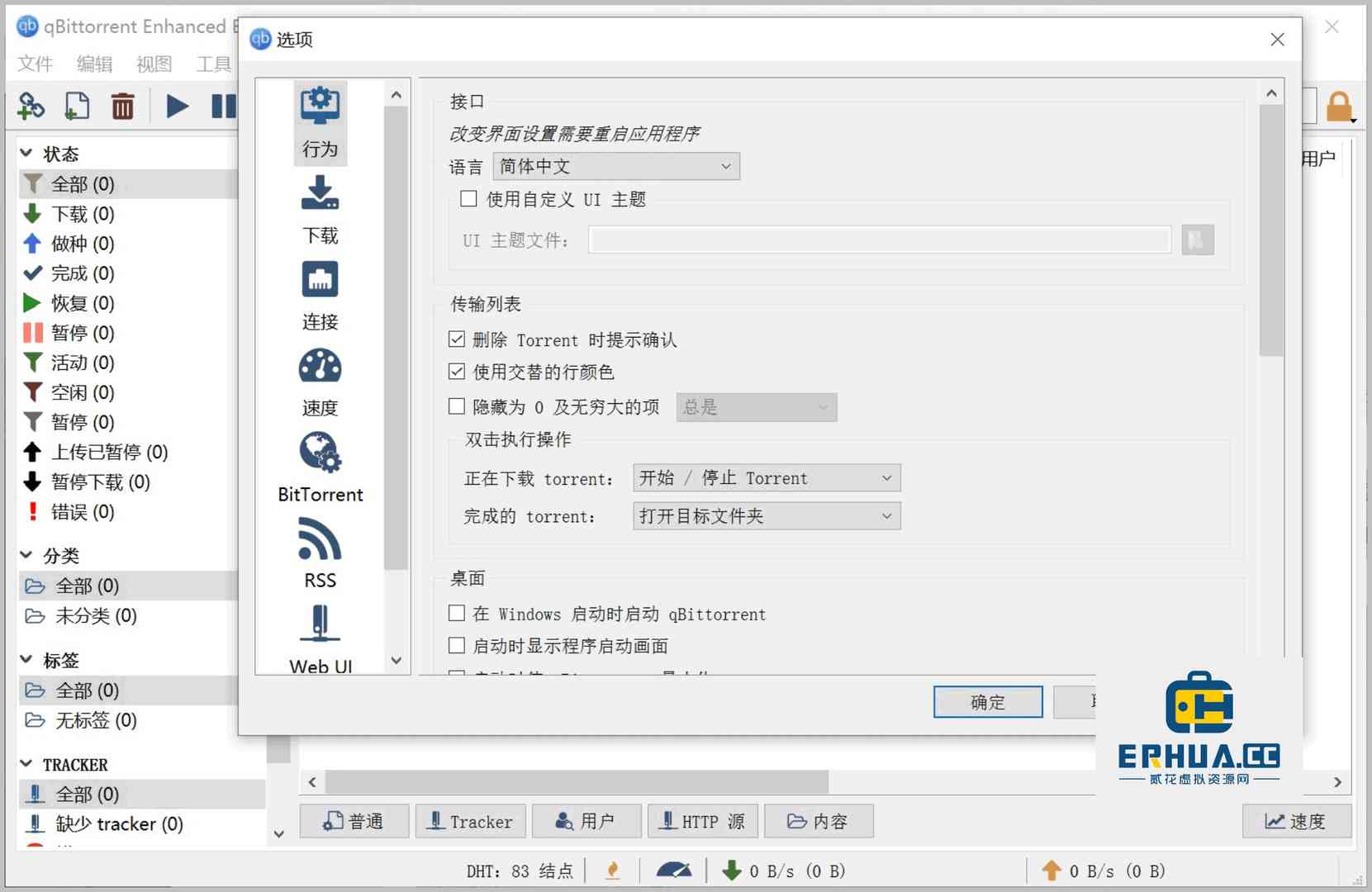Image resolution: width=1372 pixels, height=892 pixels.
Task: Click the UI theme file browse button
Action: point(1198,240)
